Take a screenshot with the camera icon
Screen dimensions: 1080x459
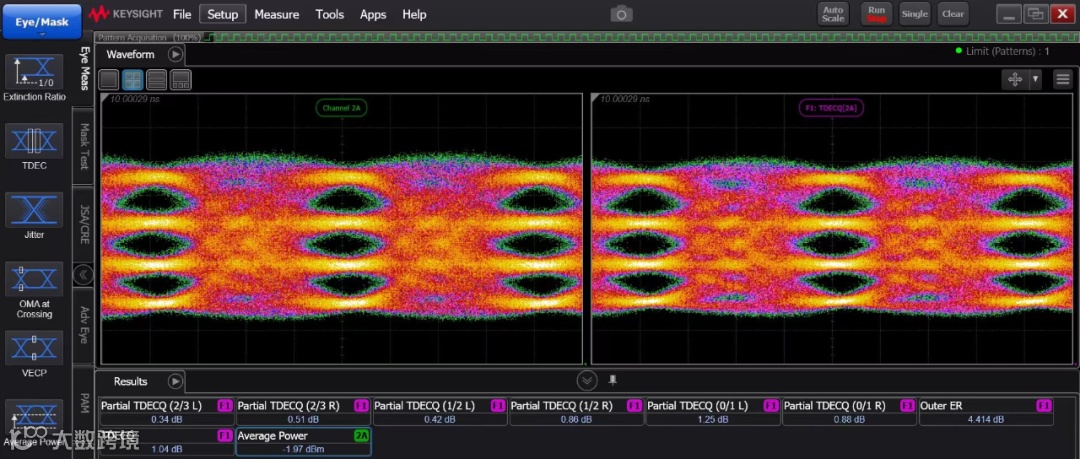tap(622, 14)
